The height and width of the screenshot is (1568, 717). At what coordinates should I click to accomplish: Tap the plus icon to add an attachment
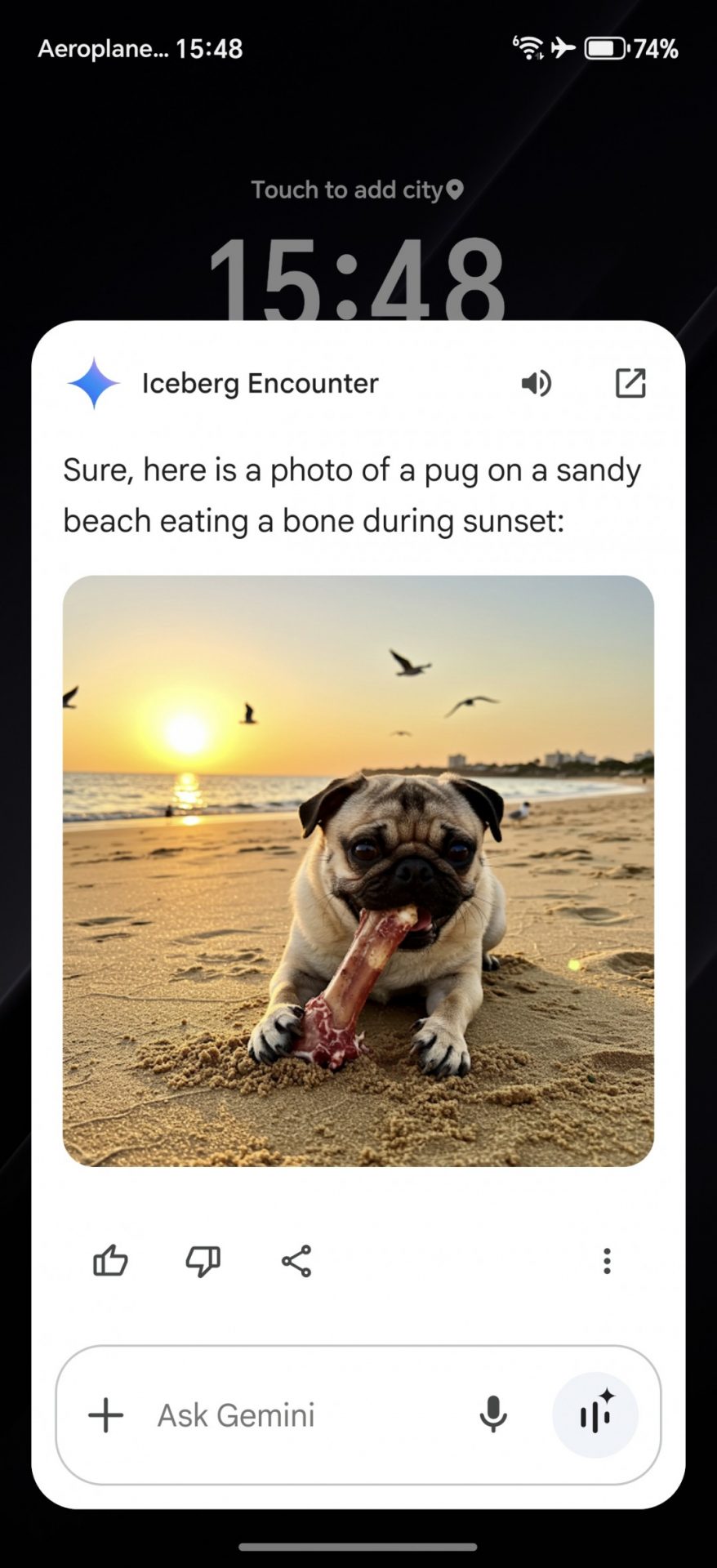tap(105, 1415)
